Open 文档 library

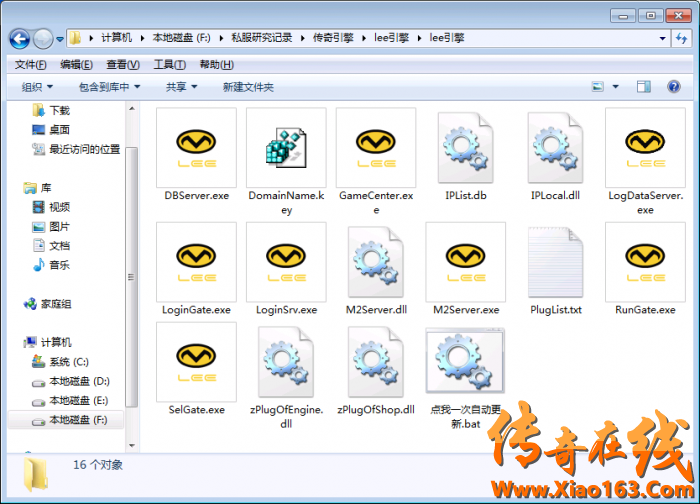pyautogui.click(x=51, y=246)
